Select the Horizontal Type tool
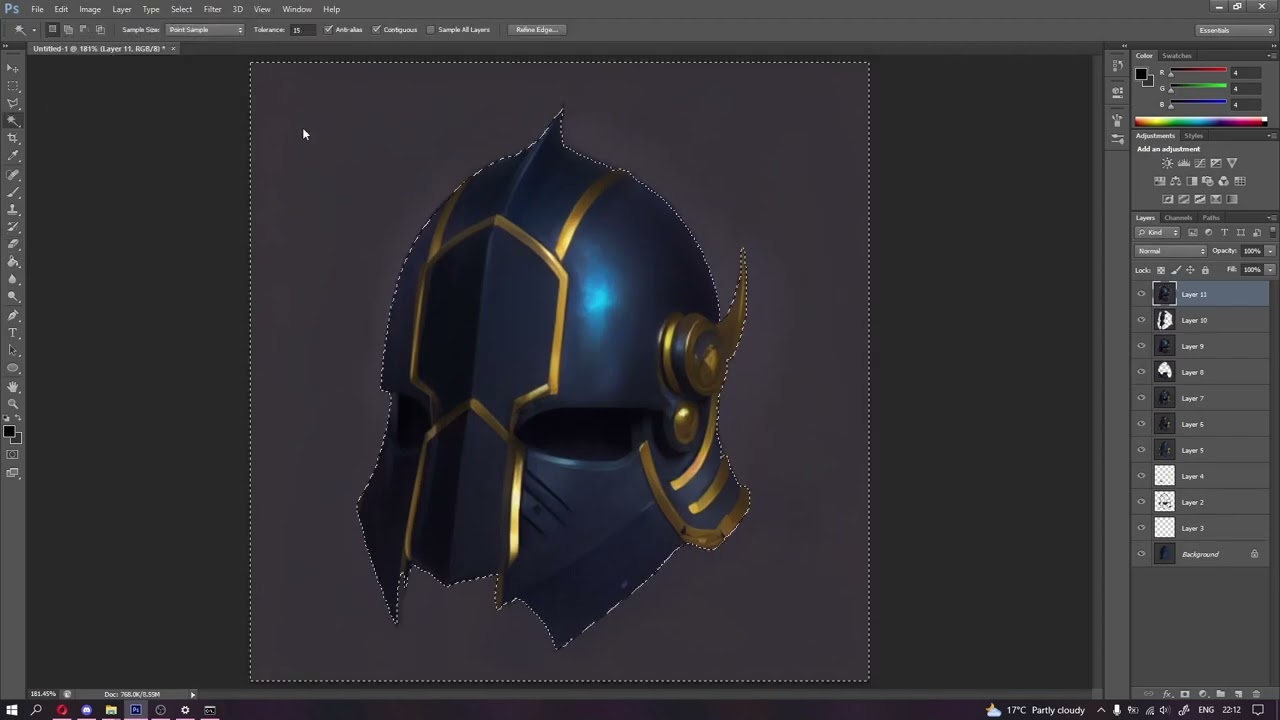This screenshot has width=1280, height=720. [x=13, y=333]
